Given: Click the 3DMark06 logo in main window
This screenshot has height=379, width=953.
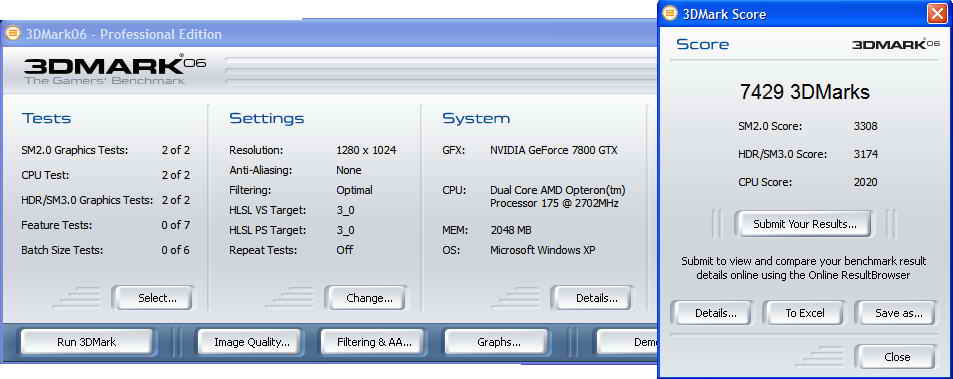Looking at the screenshot, I should coord(115,70).
